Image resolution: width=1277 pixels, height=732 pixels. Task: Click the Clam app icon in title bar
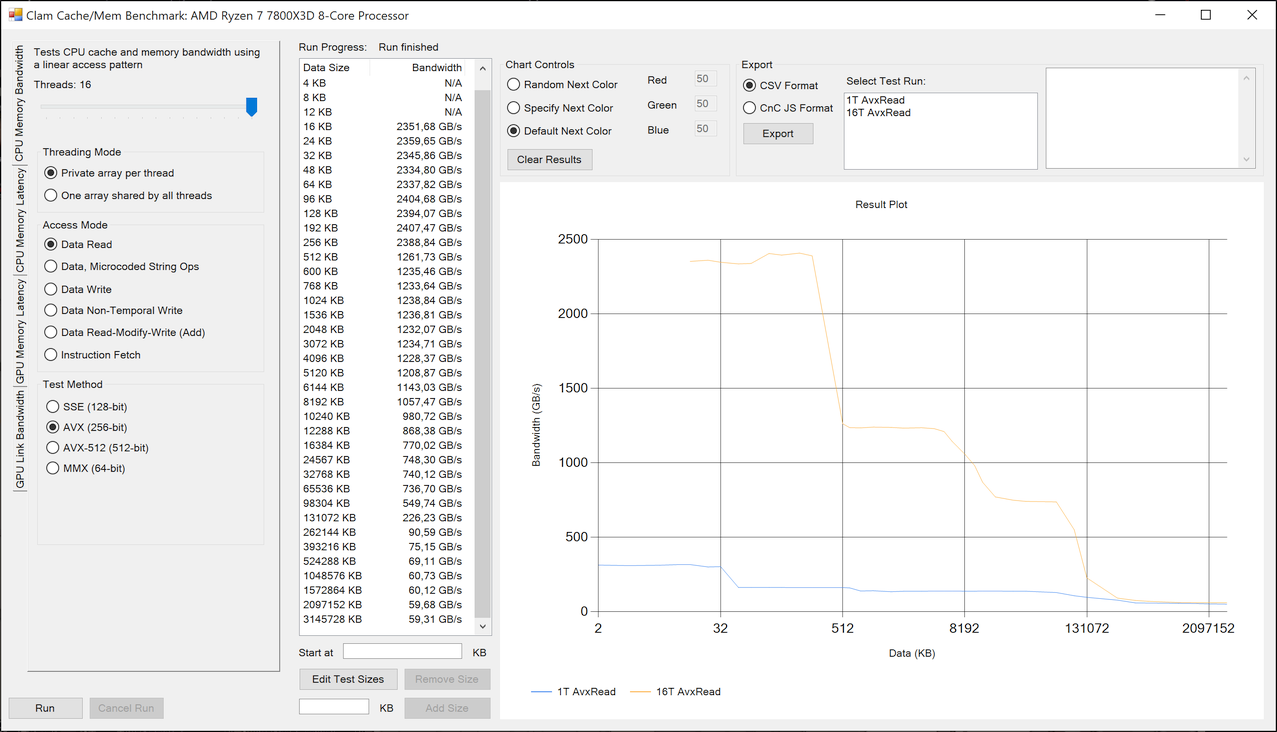click(x=15, y=15)
